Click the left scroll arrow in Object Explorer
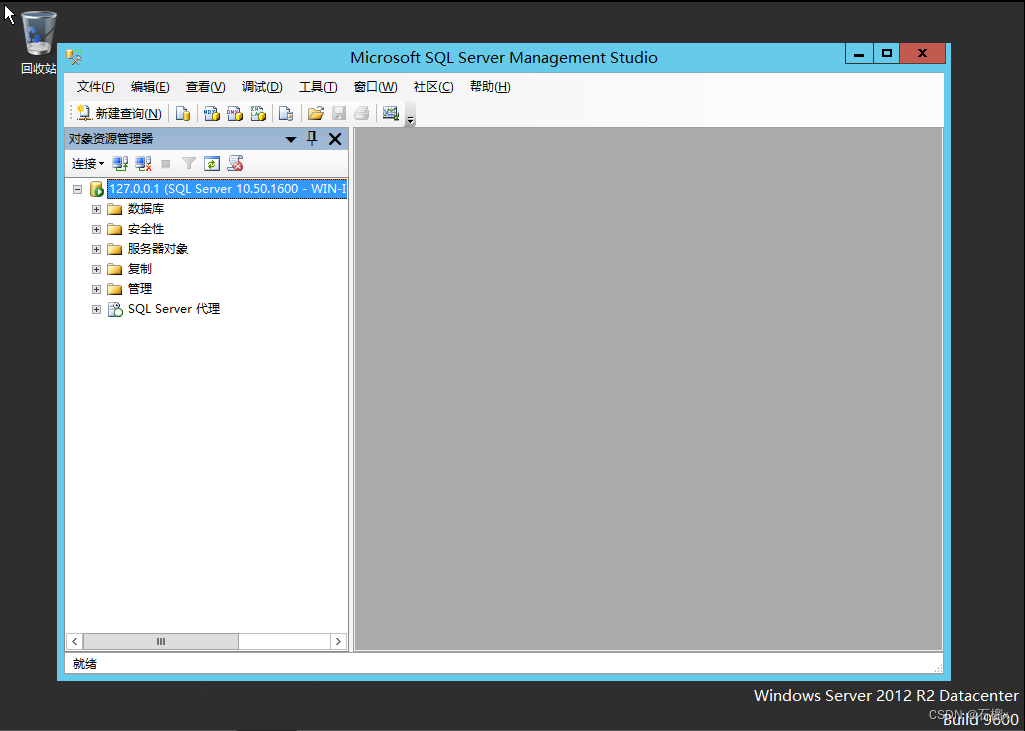 (75, 641)
